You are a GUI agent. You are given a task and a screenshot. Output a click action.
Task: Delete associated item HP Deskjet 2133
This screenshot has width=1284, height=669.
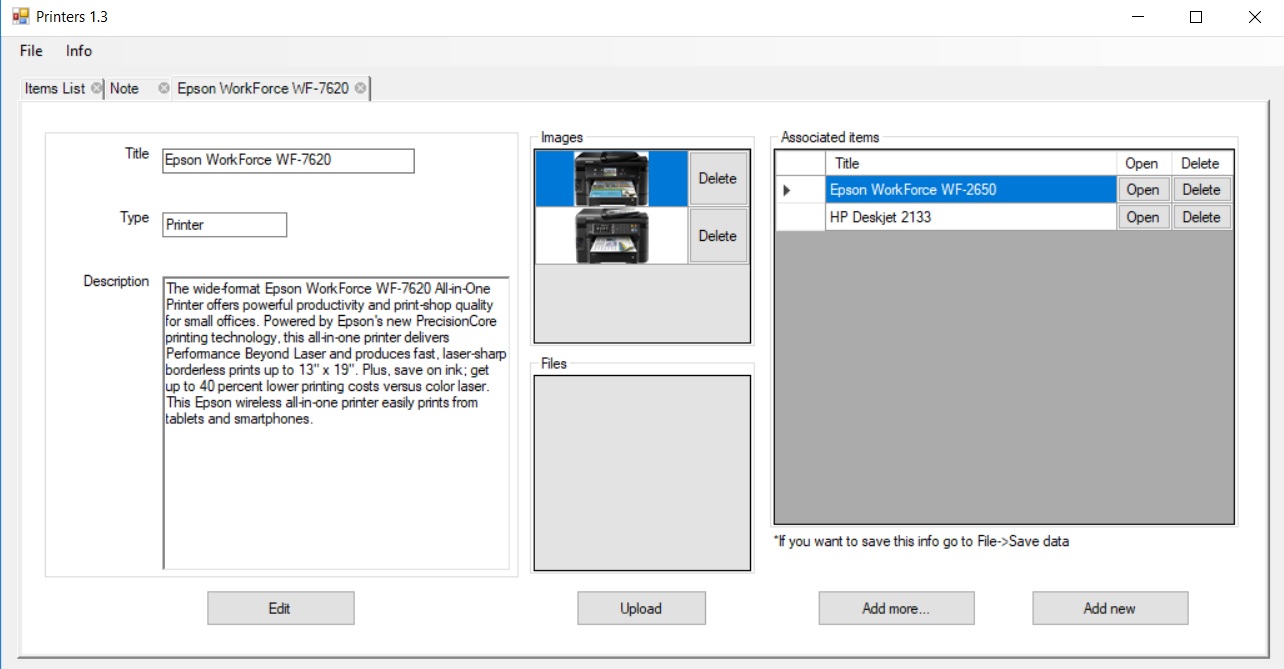(x=1201, y=217)
